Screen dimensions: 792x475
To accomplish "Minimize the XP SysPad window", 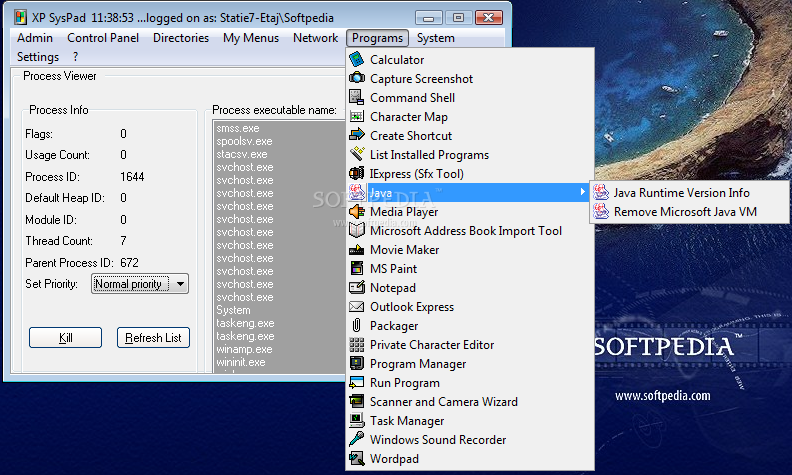I will [x=429, y=18].
